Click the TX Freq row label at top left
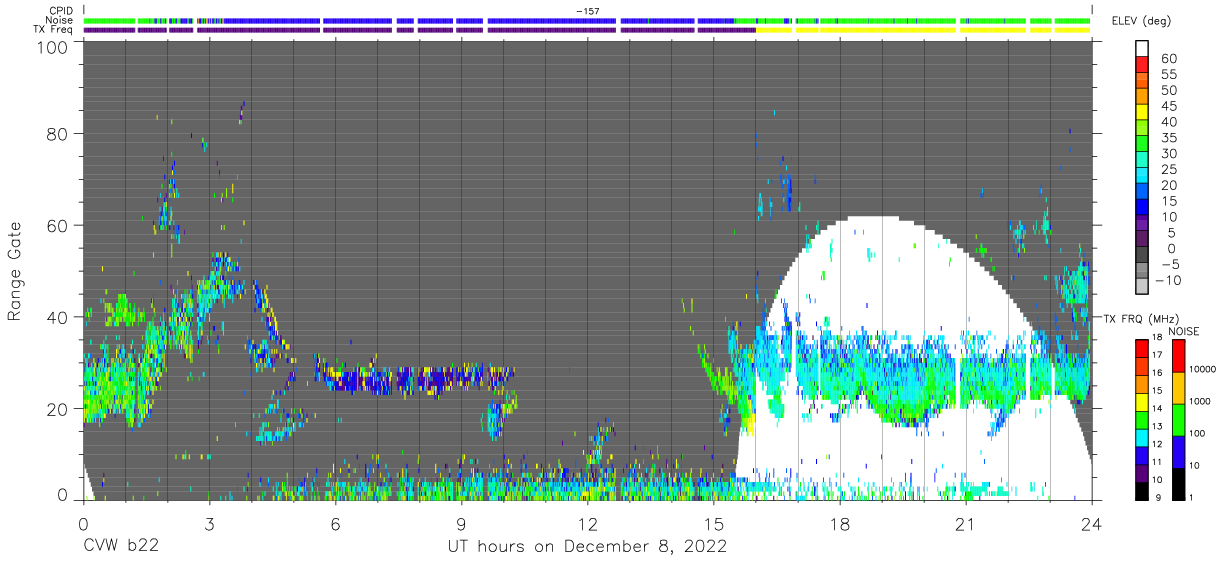This screenshot has height=567, width=1228. click(x=55, y=29)
